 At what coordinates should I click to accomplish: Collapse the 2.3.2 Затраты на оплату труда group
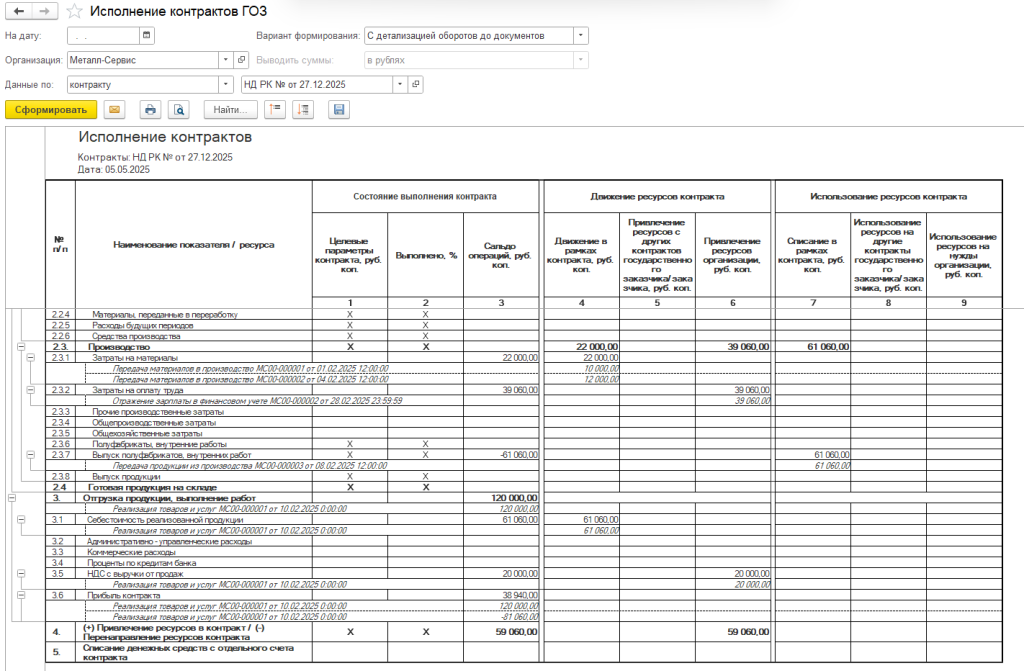click(x=30, y=390)
